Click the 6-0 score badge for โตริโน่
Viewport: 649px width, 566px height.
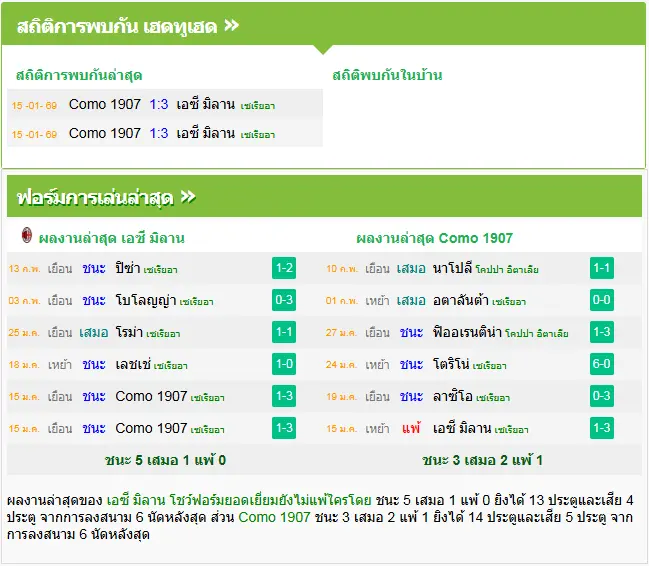click(x=602, y=364)
